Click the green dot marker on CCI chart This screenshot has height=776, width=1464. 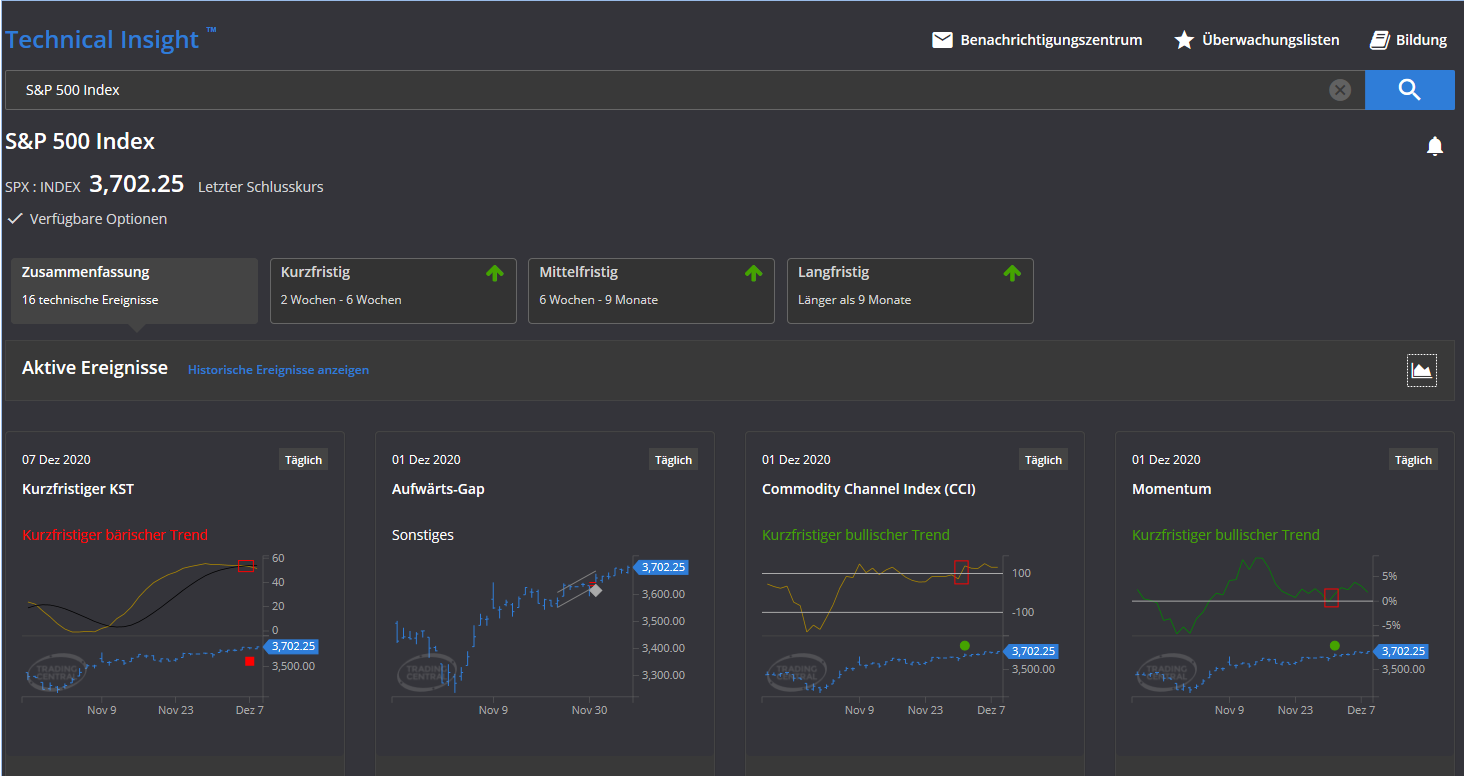coord(964,645)
